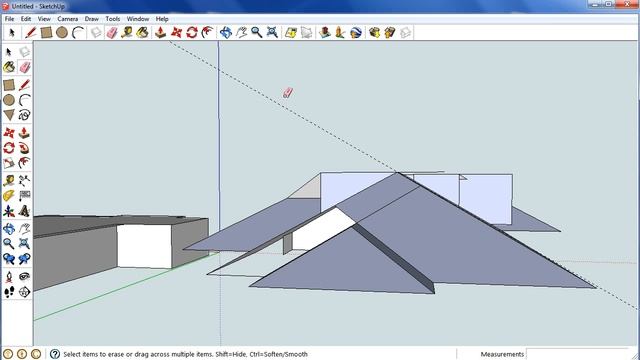Open the Window menu
Image resolution: width=640 pixels, height=360 pixels.
pos(138,19)
